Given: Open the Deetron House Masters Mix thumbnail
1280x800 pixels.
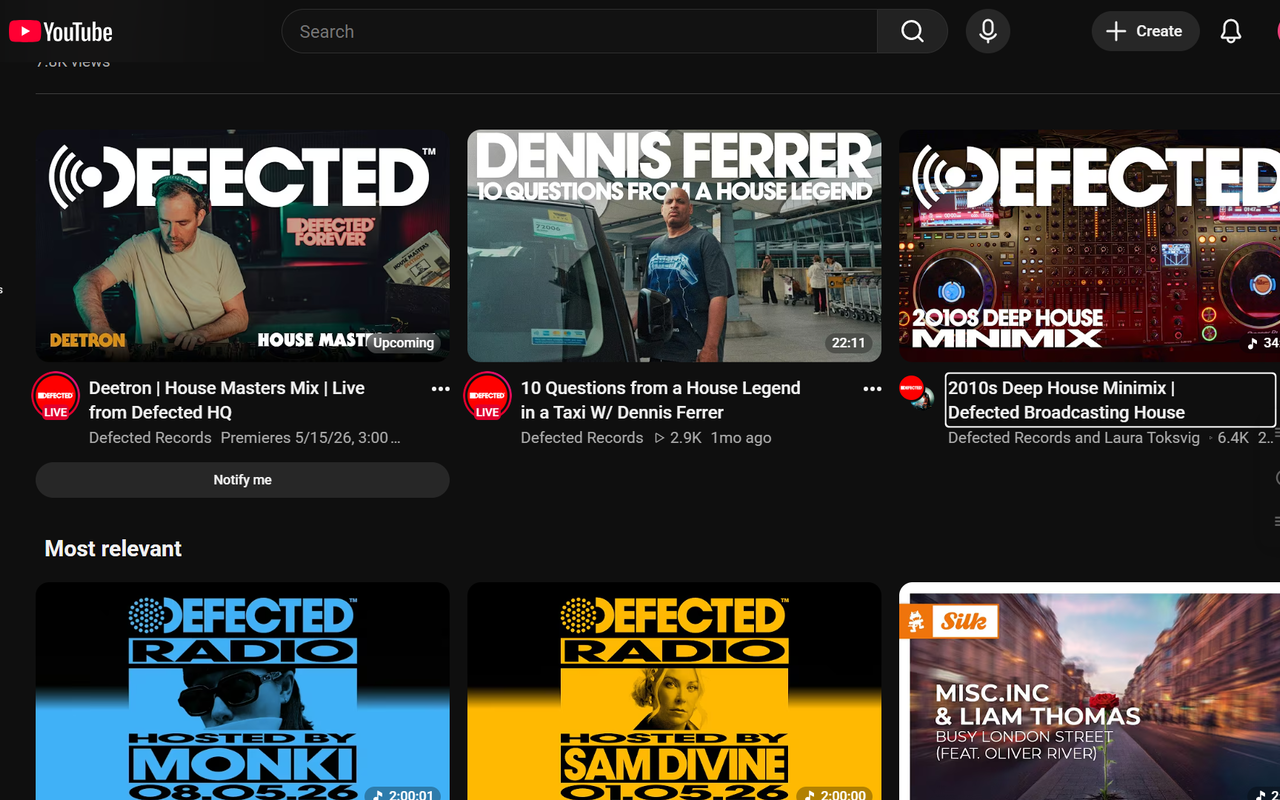Looking at the screenshot, I should click(x=243, y=246).
